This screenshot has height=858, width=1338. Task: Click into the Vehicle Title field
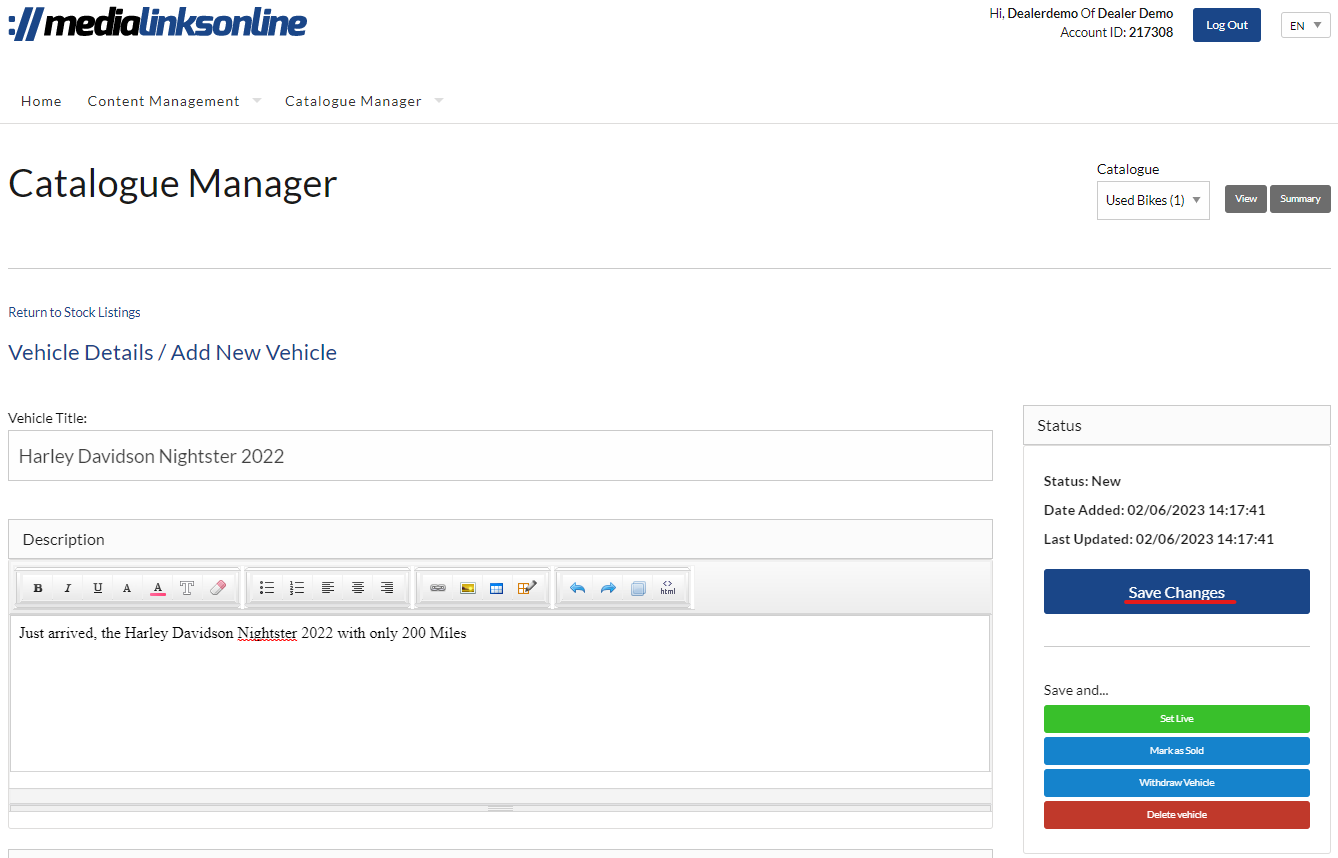point(500,456)
